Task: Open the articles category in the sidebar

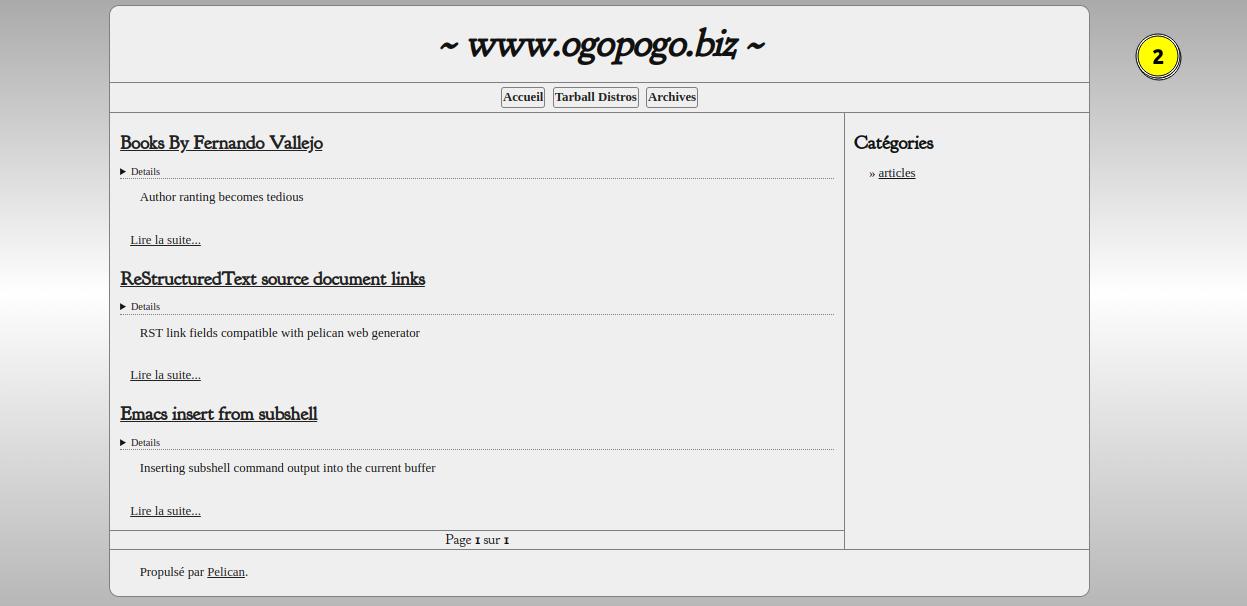Action: click(x=896, y=173)
